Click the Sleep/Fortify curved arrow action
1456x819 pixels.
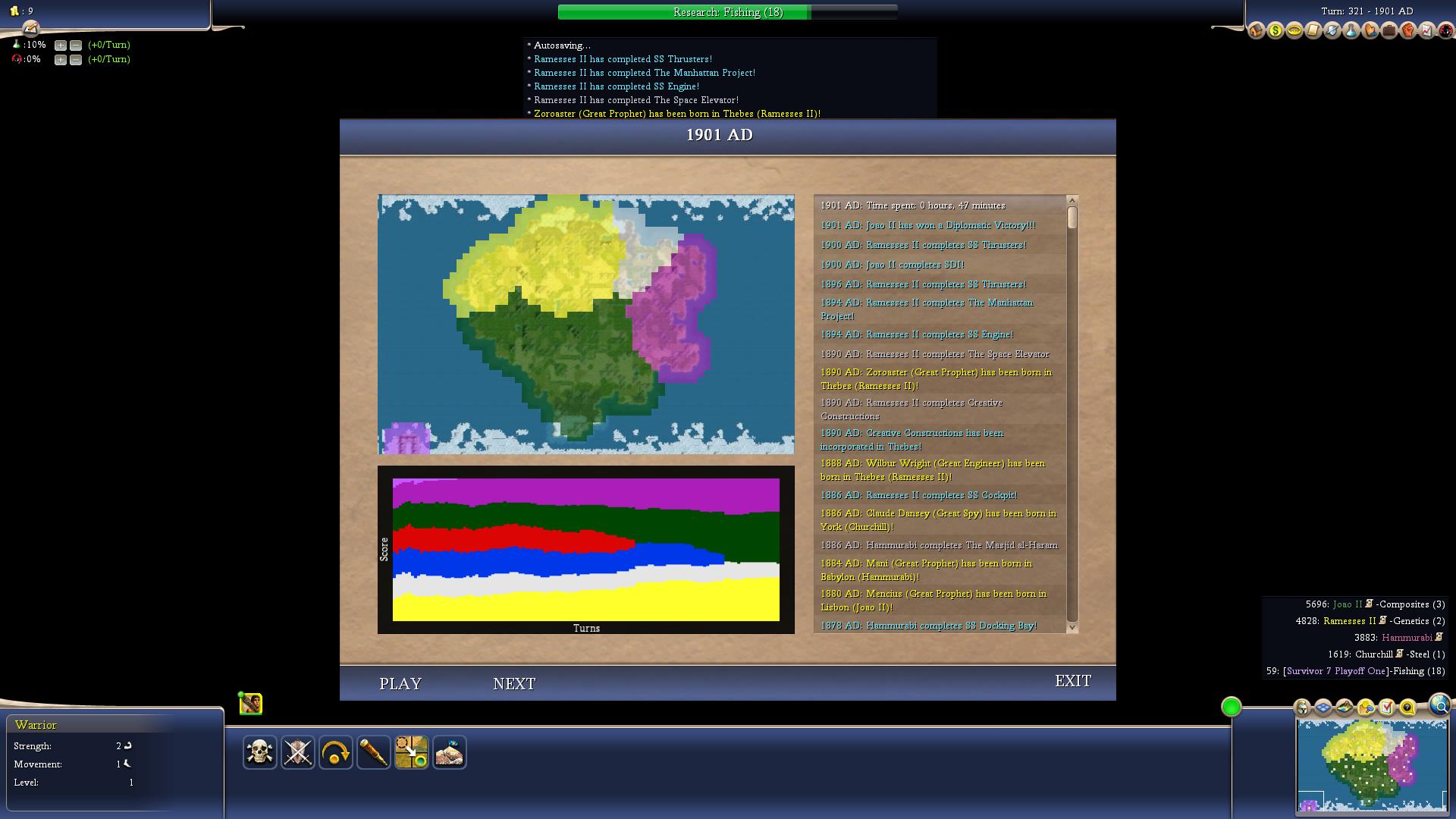336,752
